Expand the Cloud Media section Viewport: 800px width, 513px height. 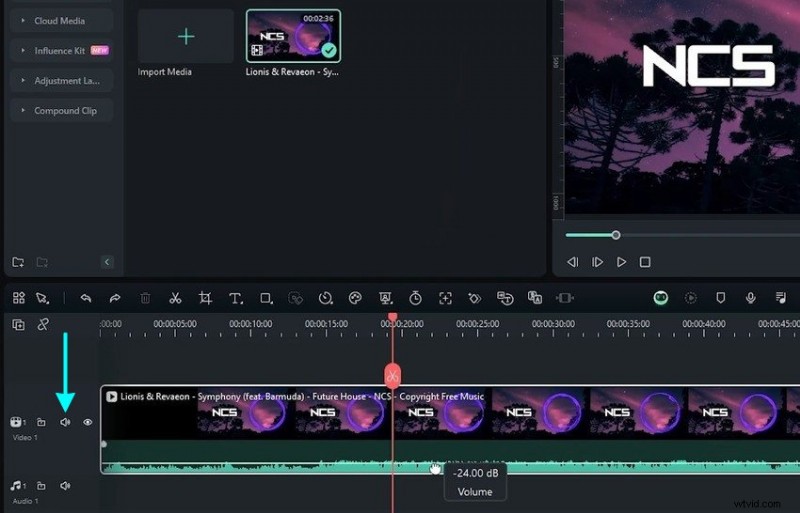[x=23, y=21]
